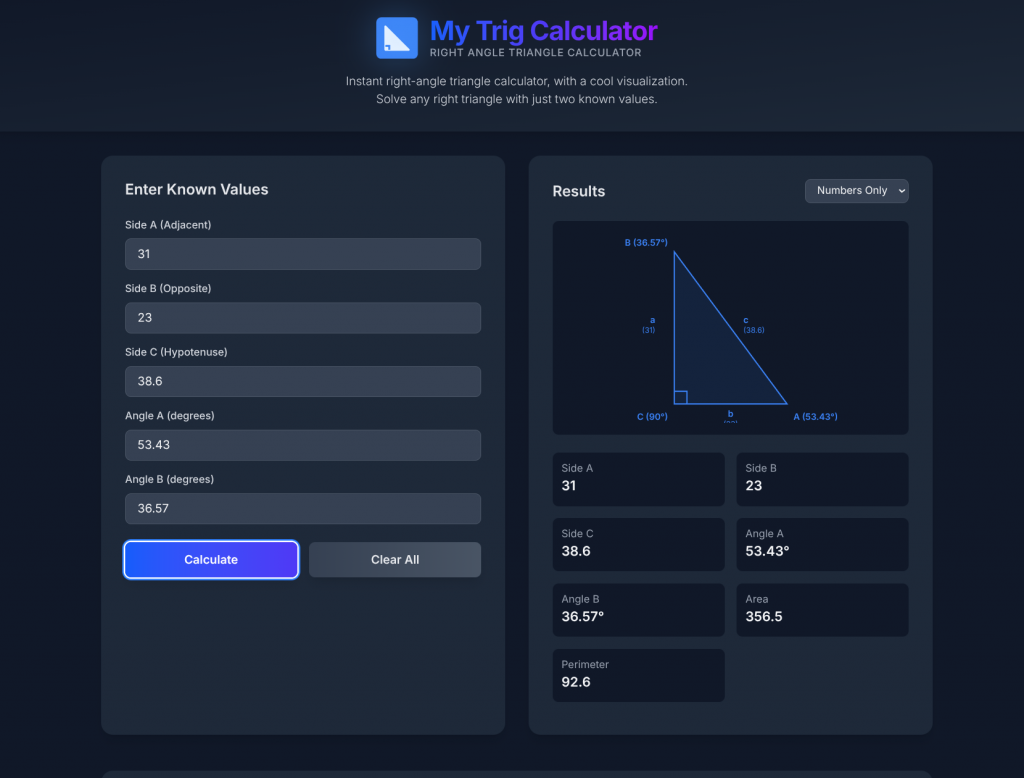Click the Angle B degrees input field
Image resolution: width=1024 pixels, height=778 pixels.
click(x=302, y=508)
